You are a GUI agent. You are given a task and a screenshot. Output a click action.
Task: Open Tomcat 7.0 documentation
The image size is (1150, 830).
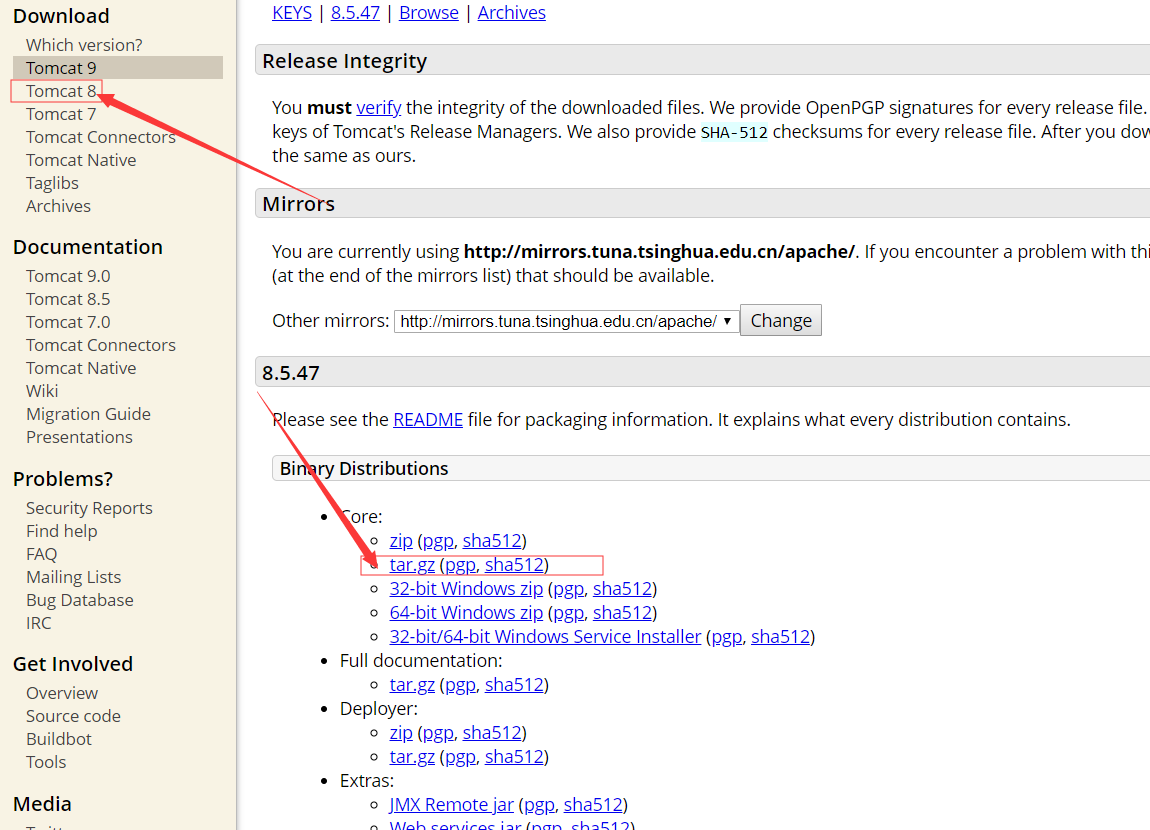point(68,322)
